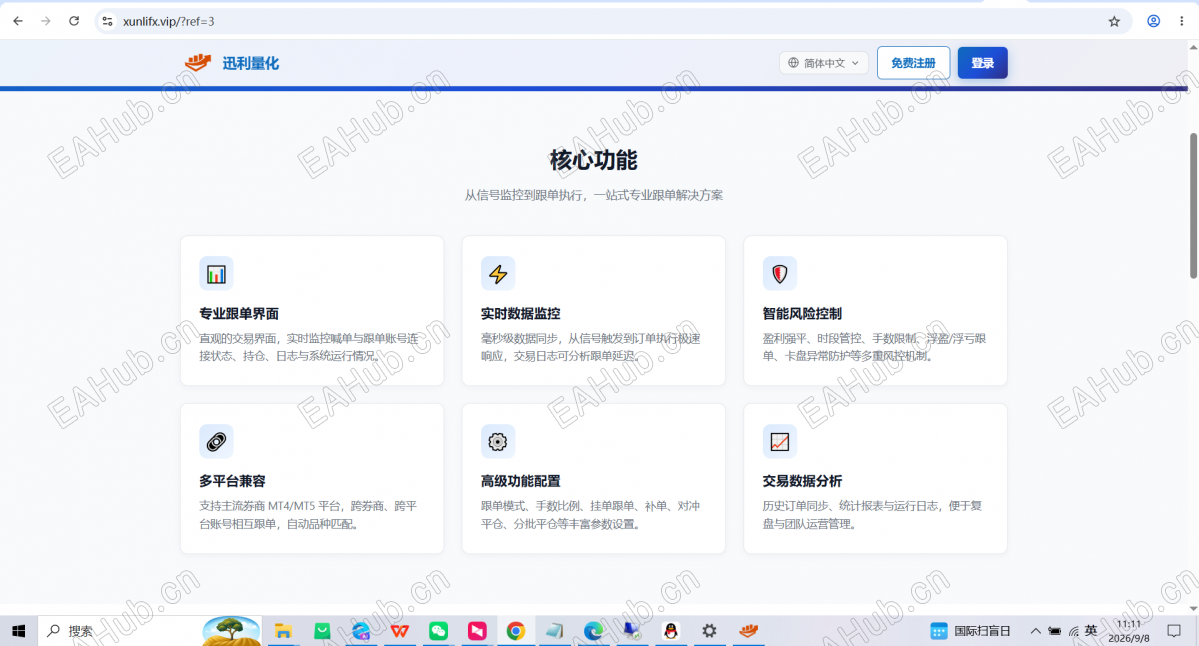Click the 登录 button
Screen dimensions: 1199x646
[983, 63]
